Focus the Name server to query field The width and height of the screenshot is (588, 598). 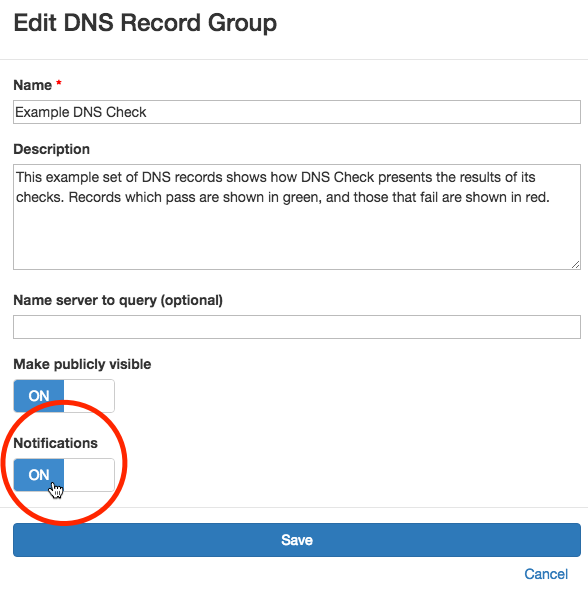(x=297, y=327)
